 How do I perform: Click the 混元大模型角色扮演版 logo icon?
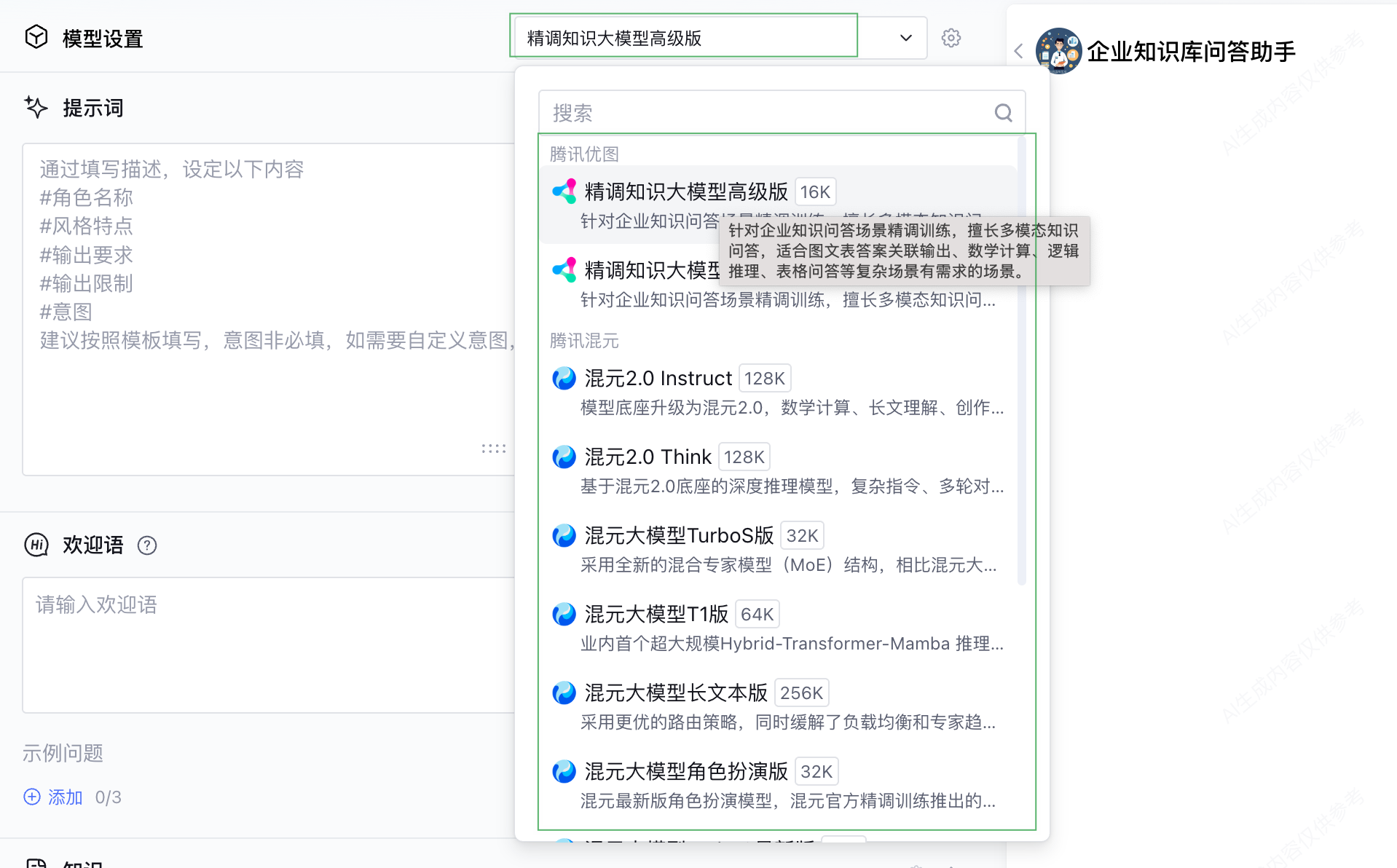(x=564, y=770)
